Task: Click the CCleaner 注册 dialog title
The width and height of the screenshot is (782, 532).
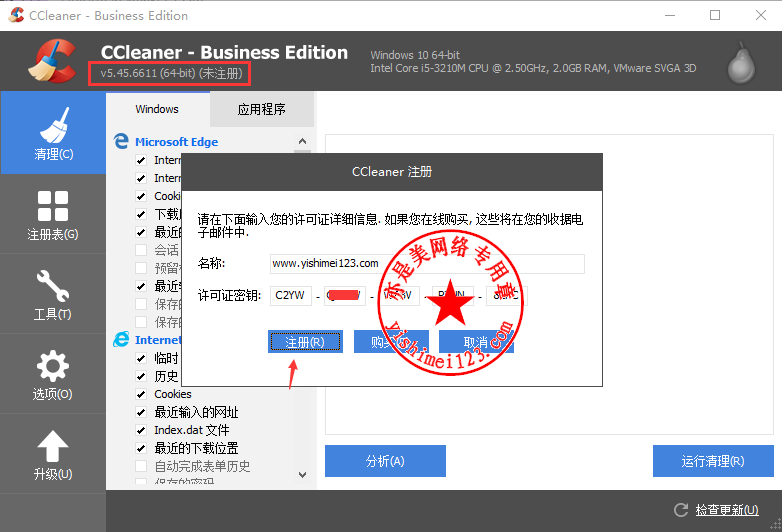Action: coord(392,172)
